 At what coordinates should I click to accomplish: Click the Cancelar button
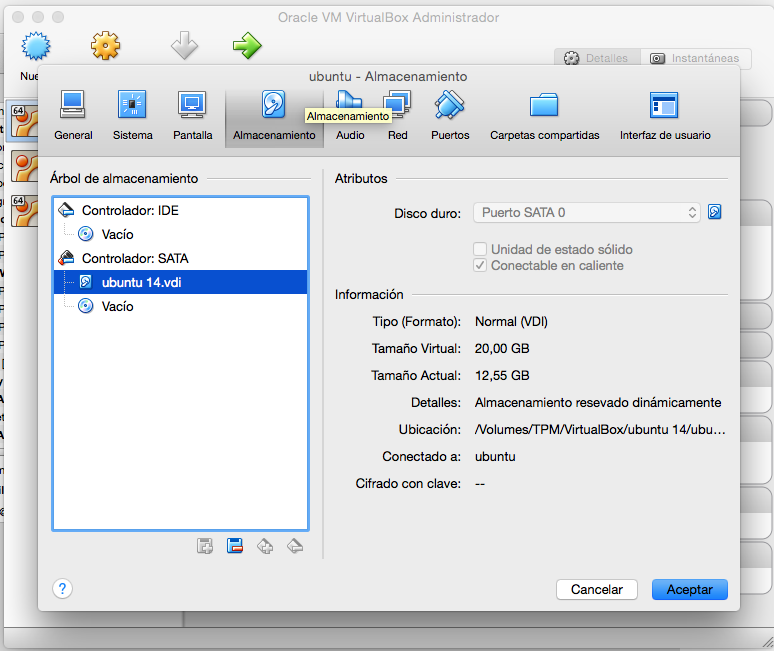pos(597,590)
